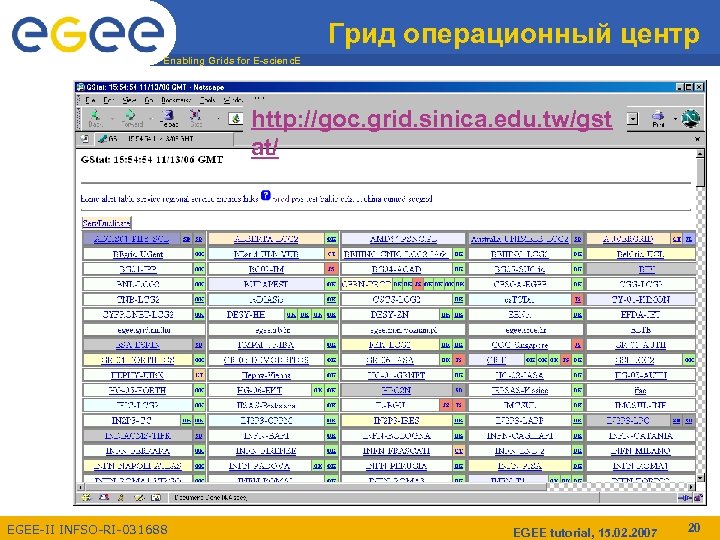The image size is (720, 540).
Task: Close the current tab with the tab bar X
Action: point(697,139)
